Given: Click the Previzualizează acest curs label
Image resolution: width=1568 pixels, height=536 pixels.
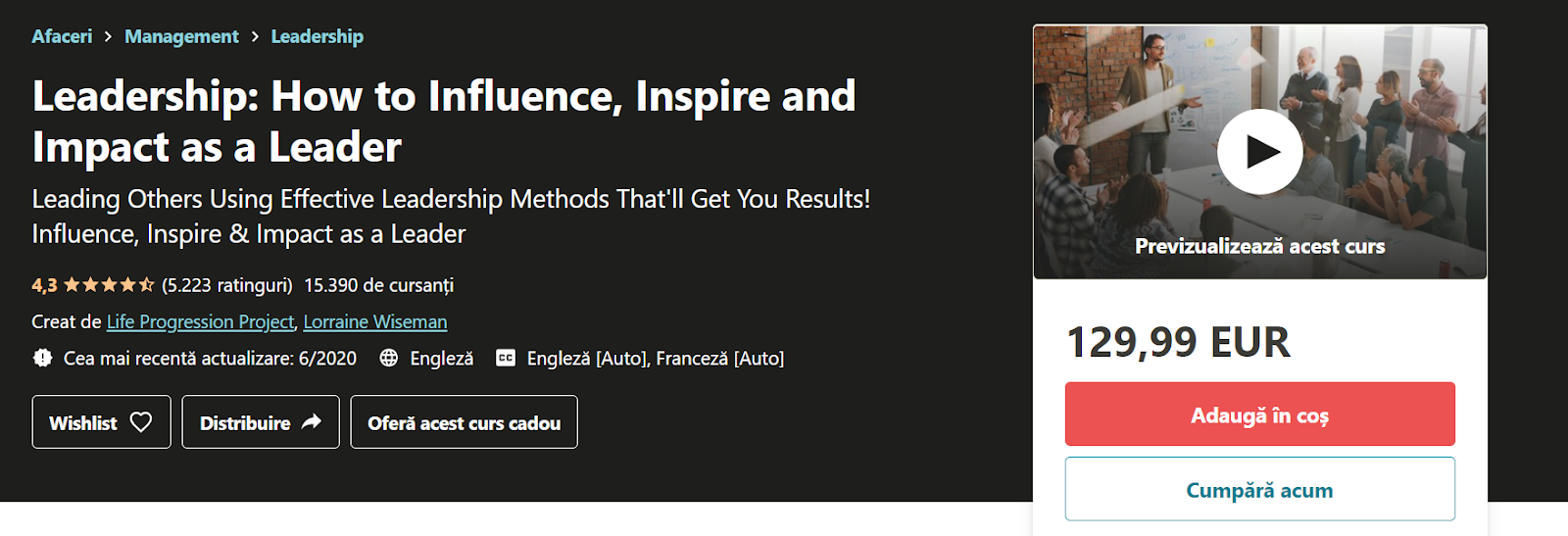Looking at the screenshot, I should click(x=1259, y=246).
